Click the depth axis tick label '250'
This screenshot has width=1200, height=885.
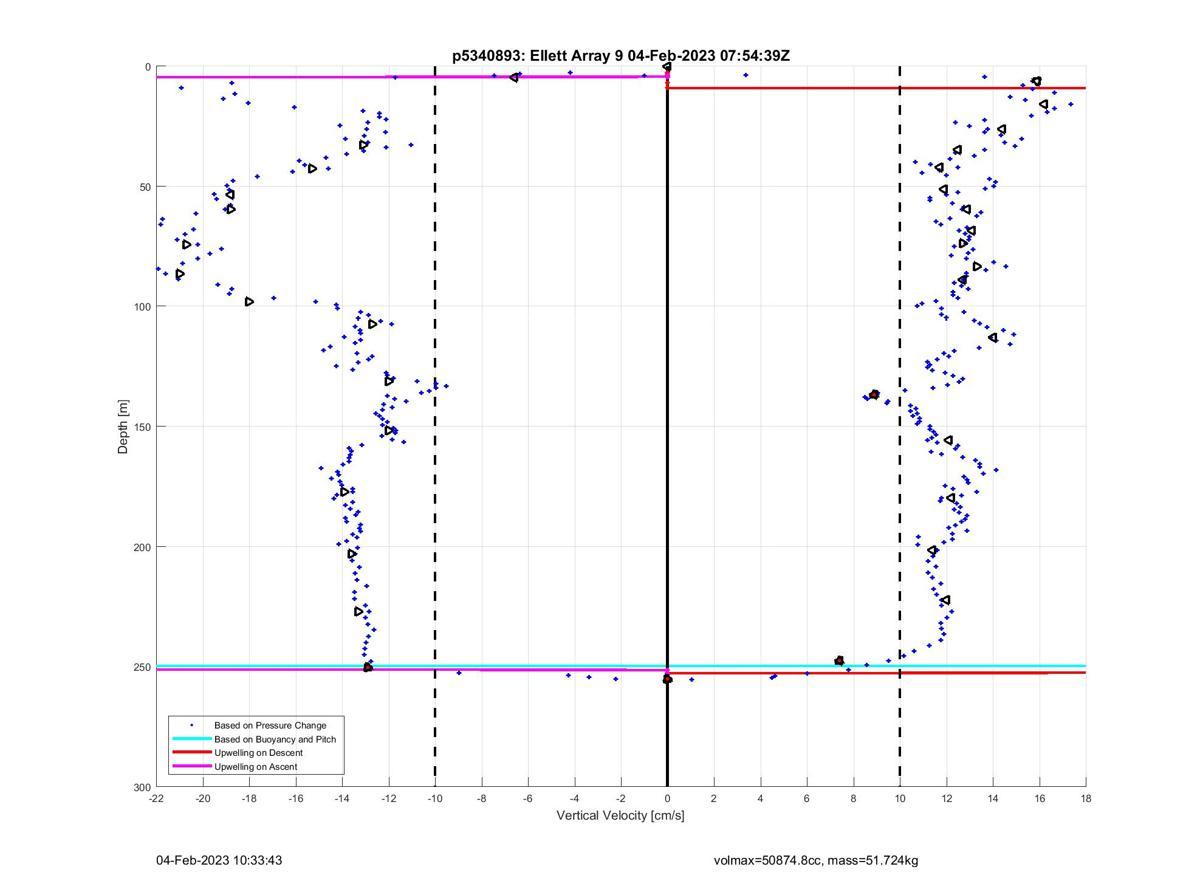click(141, 667)
